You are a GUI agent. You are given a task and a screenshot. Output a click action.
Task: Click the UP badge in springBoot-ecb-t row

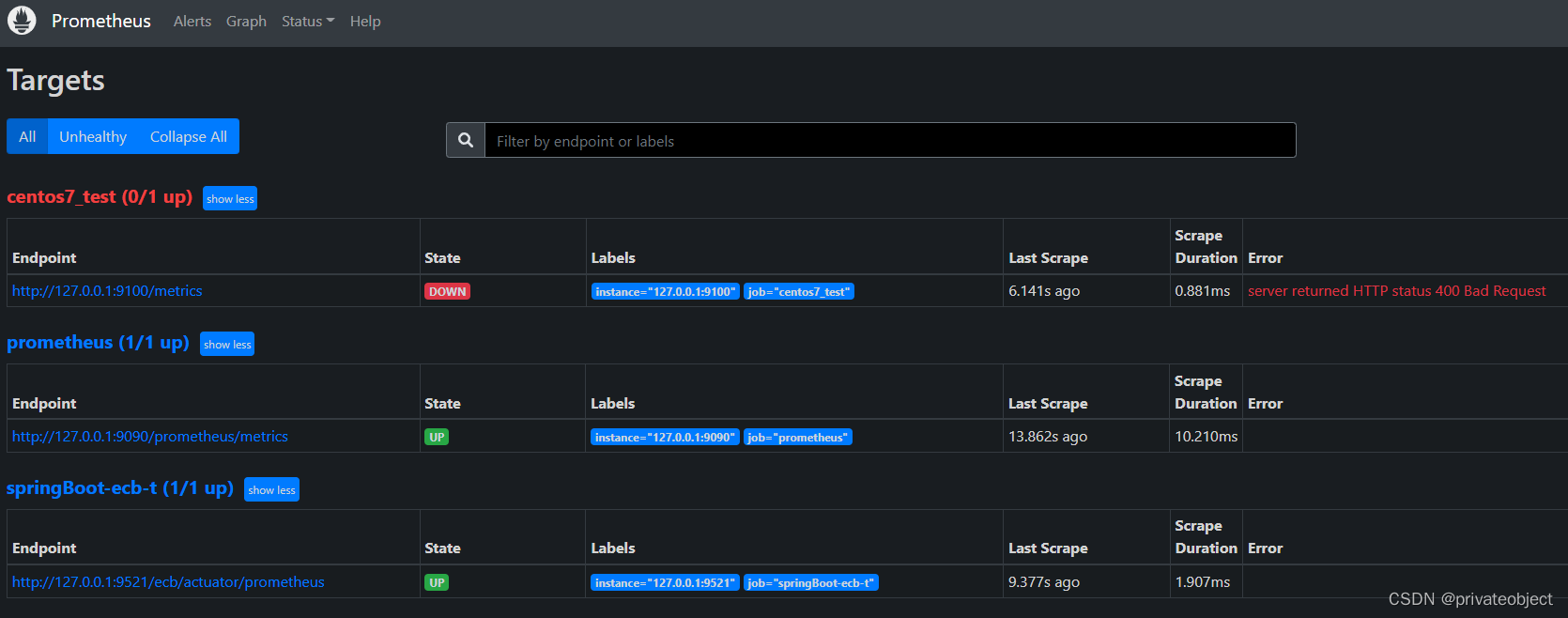click(x=437, y=582)
